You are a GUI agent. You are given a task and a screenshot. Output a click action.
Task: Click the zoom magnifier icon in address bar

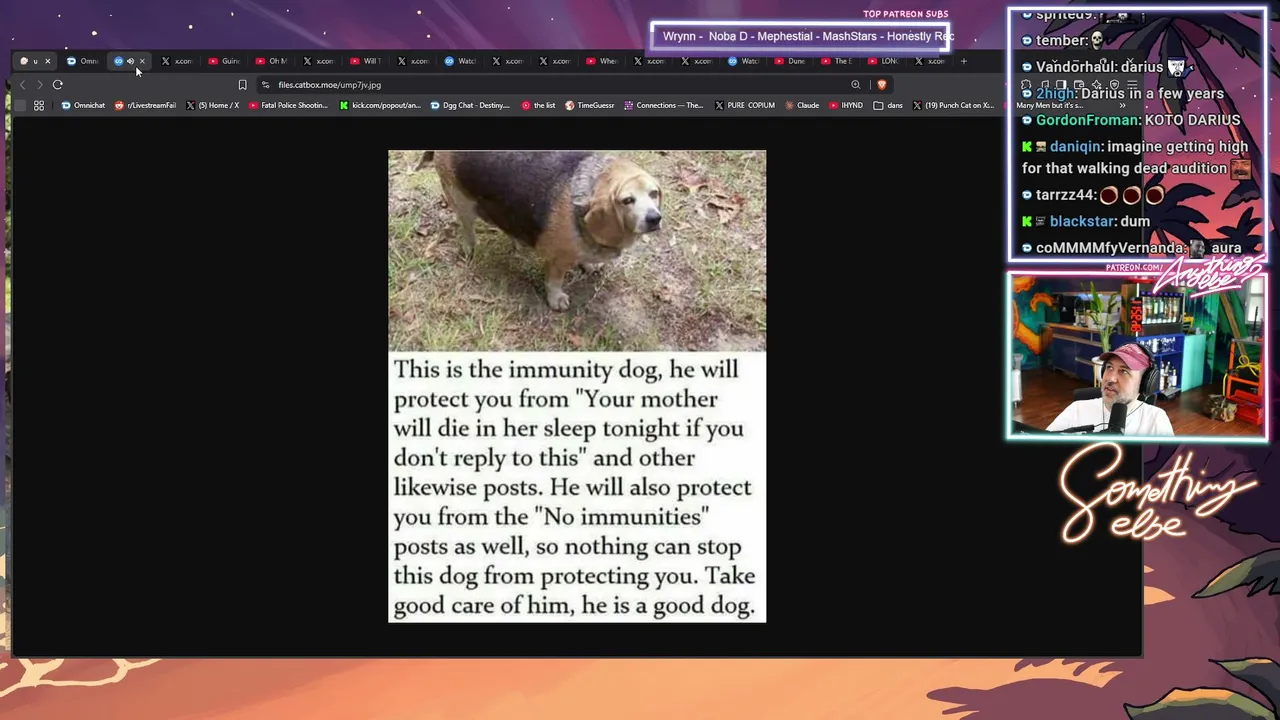[855, 85]
